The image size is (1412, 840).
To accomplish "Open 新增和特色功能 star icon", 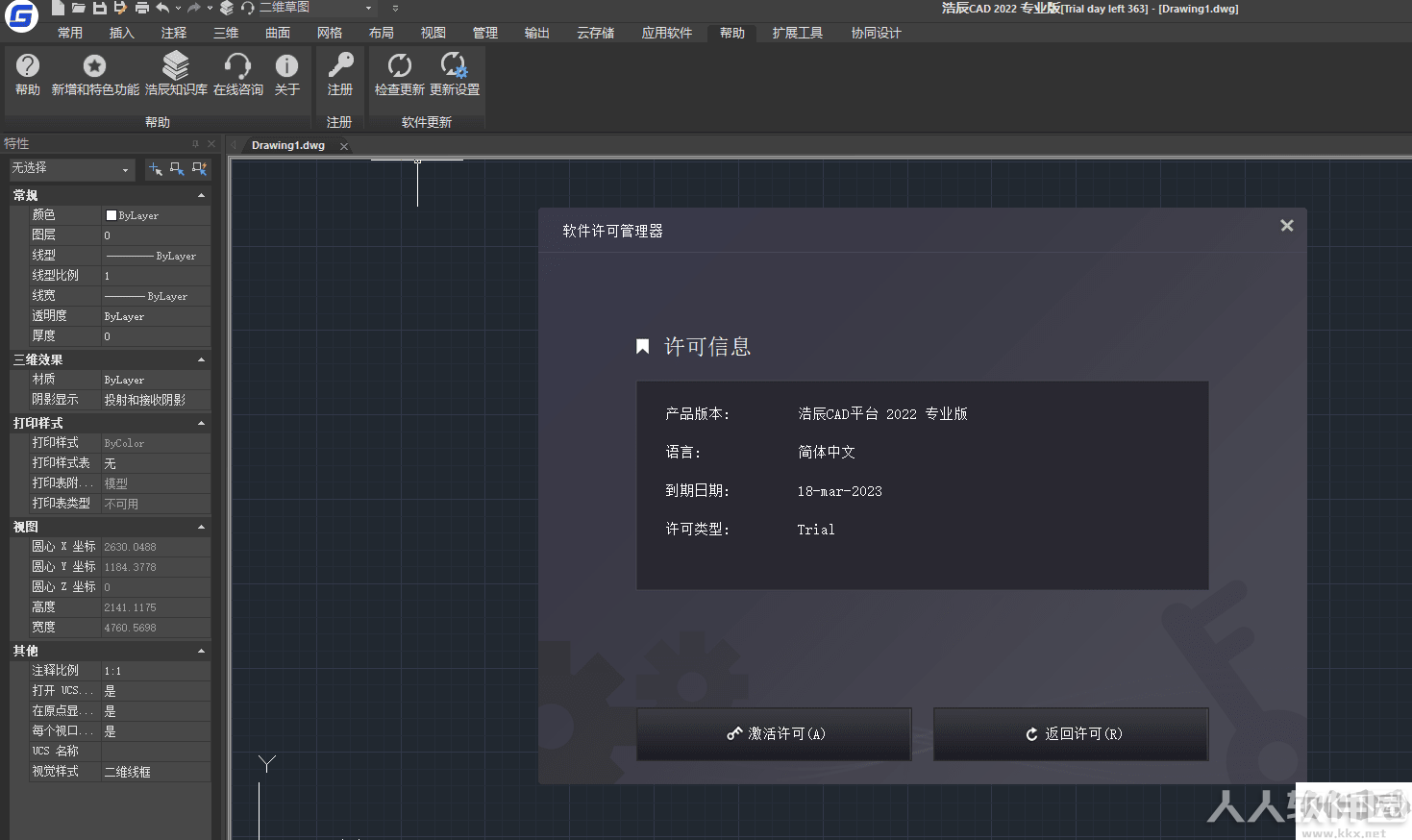I will [95, 74].
